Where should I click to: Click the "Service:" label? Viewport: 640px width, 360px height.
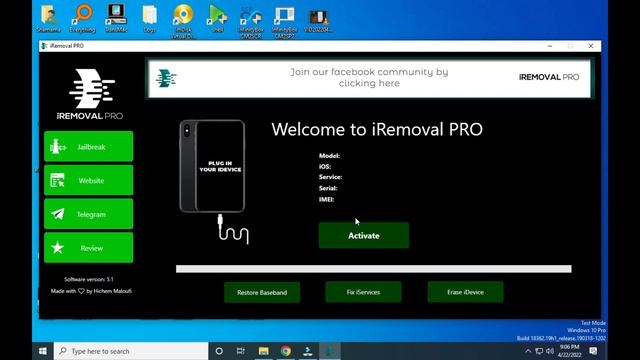[330, 177]
